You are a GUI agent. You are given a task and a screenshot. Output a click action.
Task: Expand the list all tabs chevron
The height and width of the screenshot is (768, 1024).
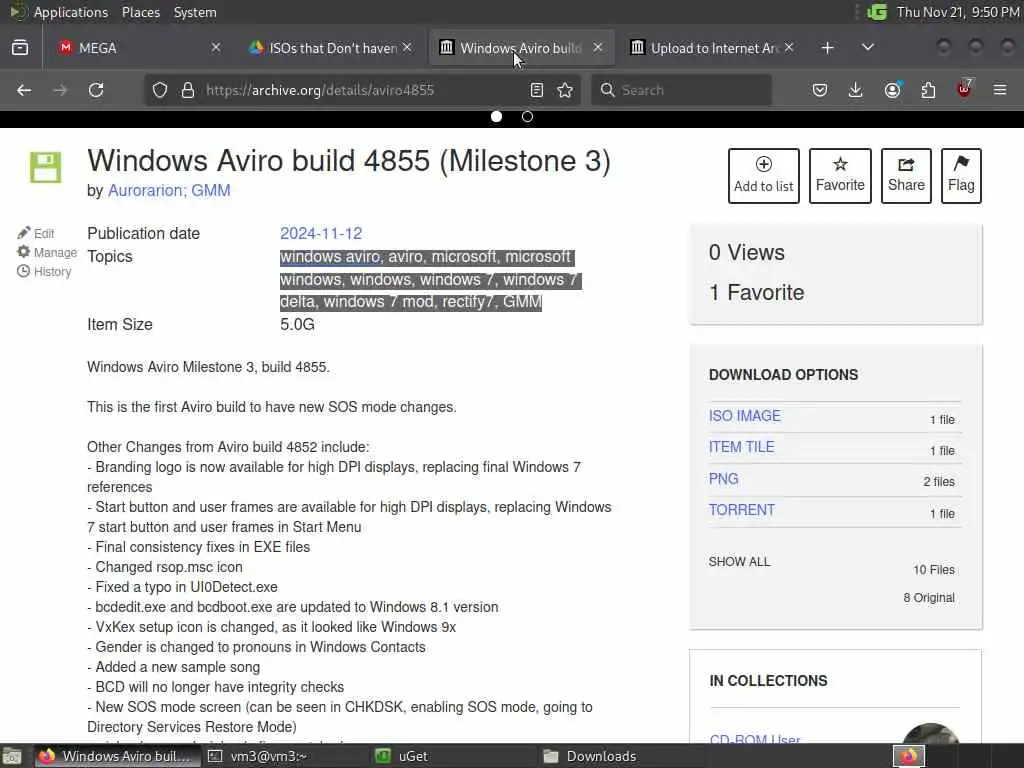[868, 48]
